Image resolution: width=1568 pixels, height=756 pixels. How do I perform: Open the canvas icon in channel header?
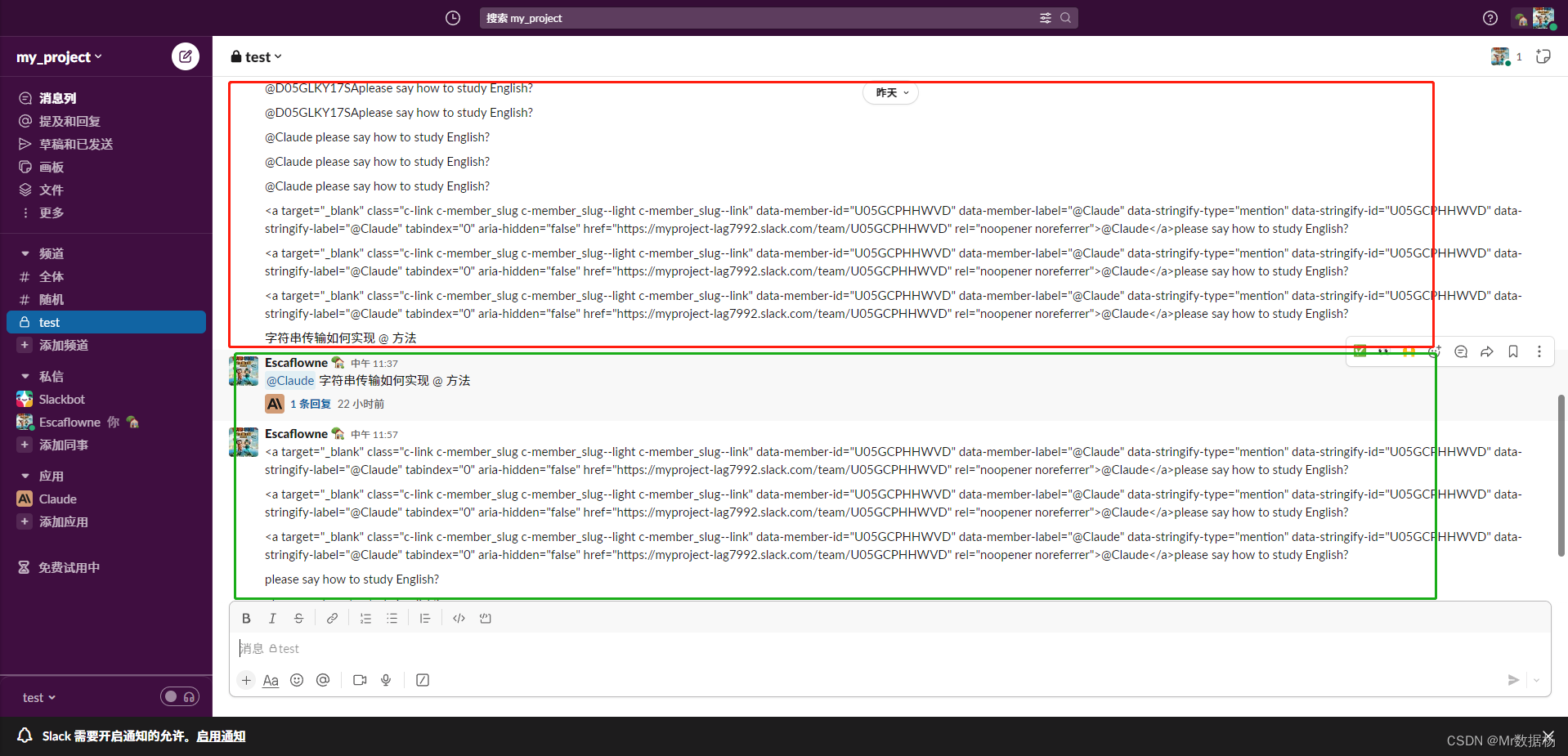click(1543, 56)
